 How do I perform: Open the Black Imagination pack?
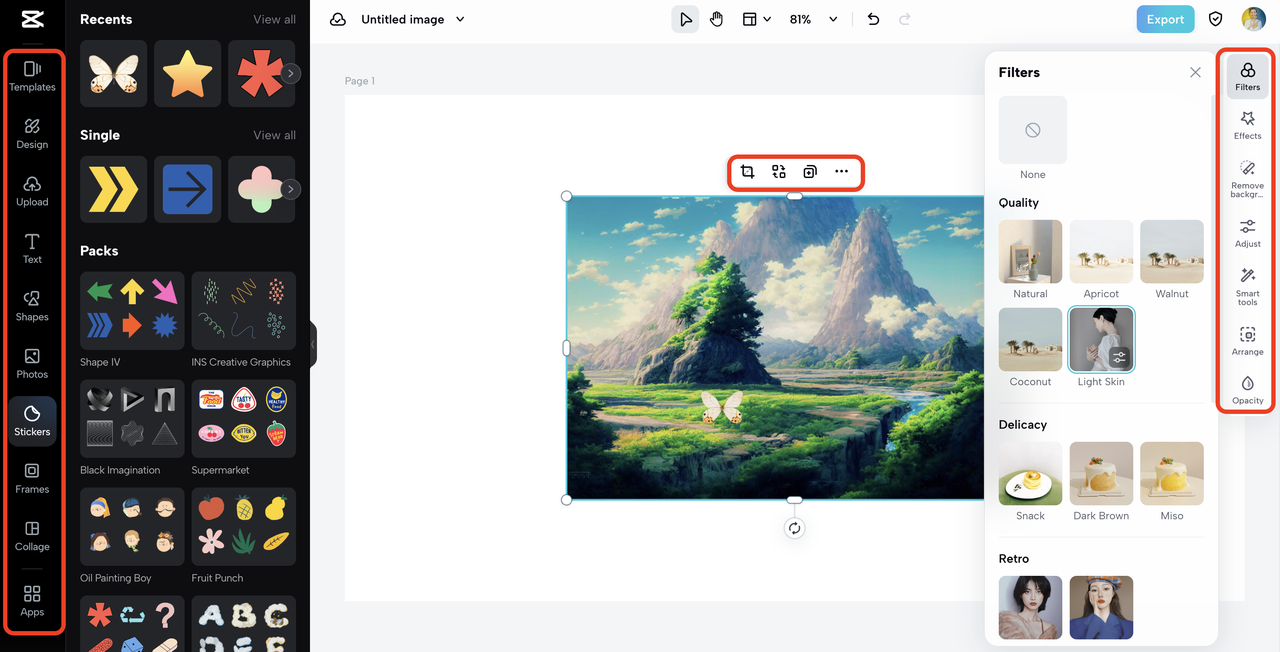coord(132,419)
